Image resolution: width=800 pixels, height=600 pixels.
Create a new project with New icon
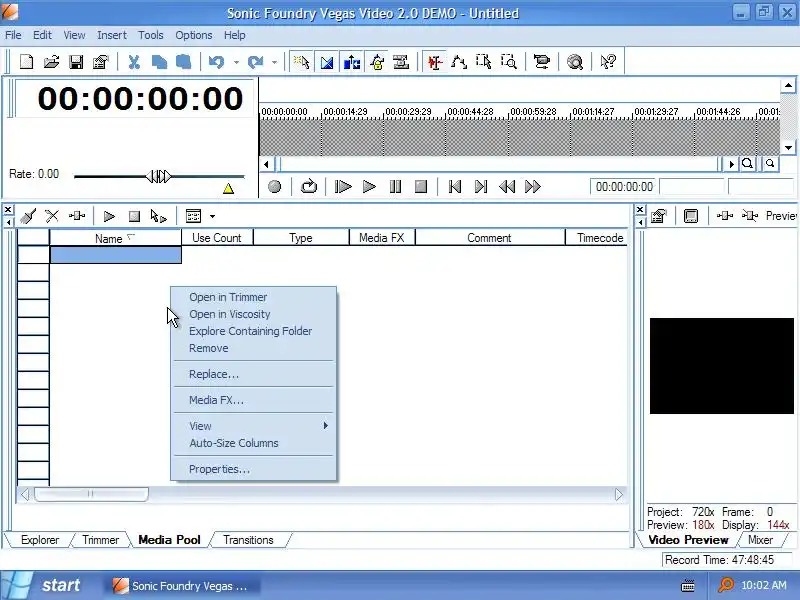click(26, 62)
